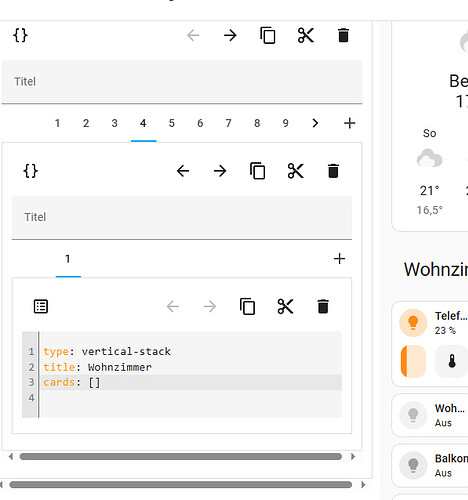Viewport: 468px width, 500px height.
Task: Delete the top-level card with the trash icon
Action: (343, 35)
